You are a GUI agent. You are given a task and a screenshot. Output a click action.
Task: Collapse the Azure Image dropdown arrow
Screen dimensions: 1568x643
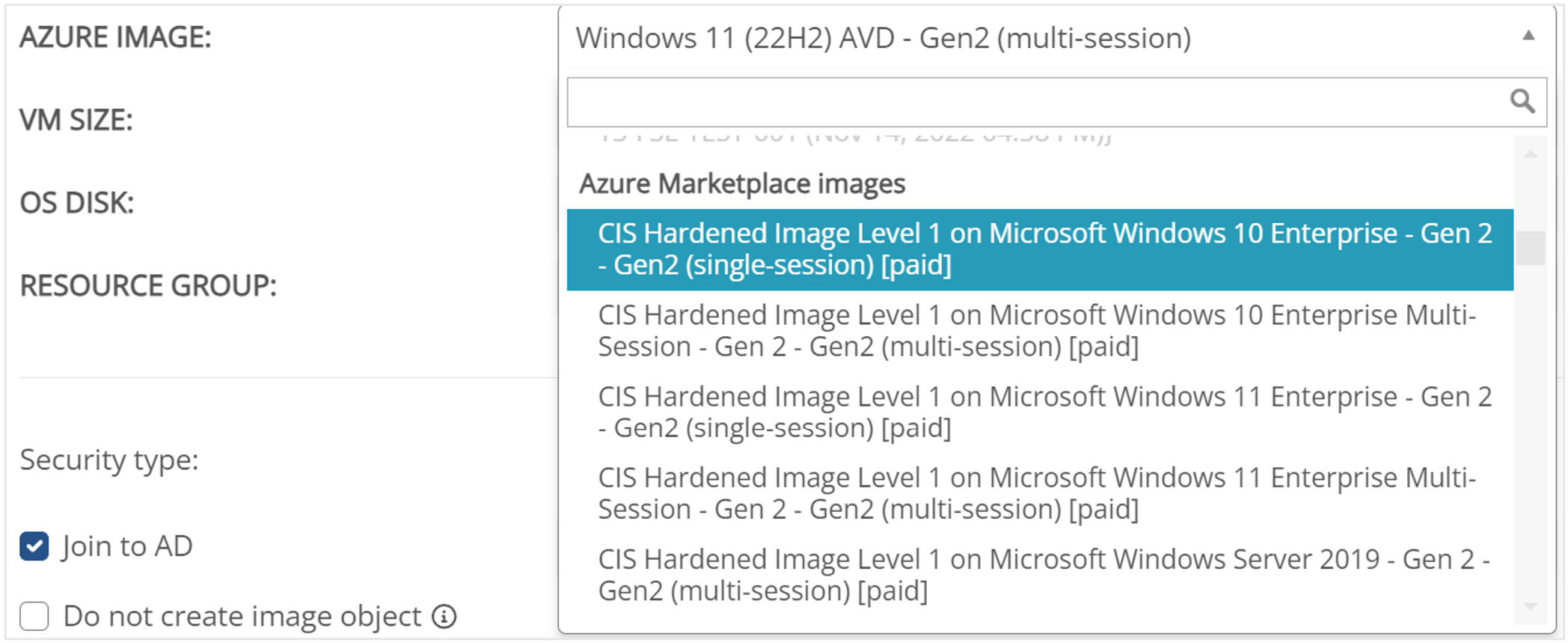point(1528,36)
